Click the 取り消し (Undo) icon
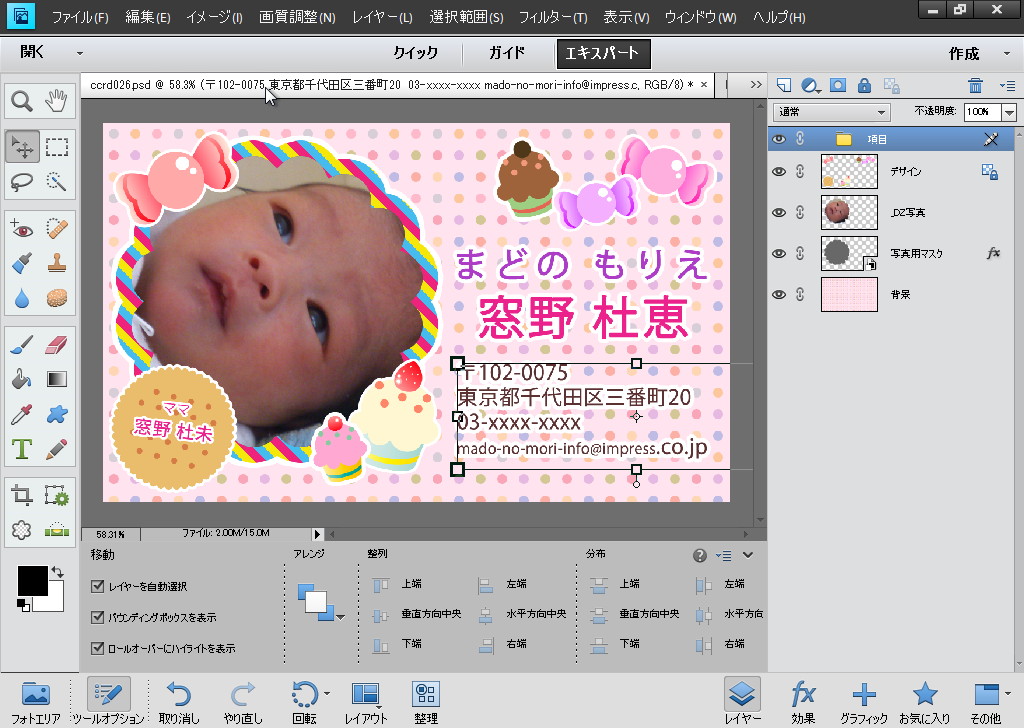This screenshot has height=728, width=1024. (x=179, y=697)
